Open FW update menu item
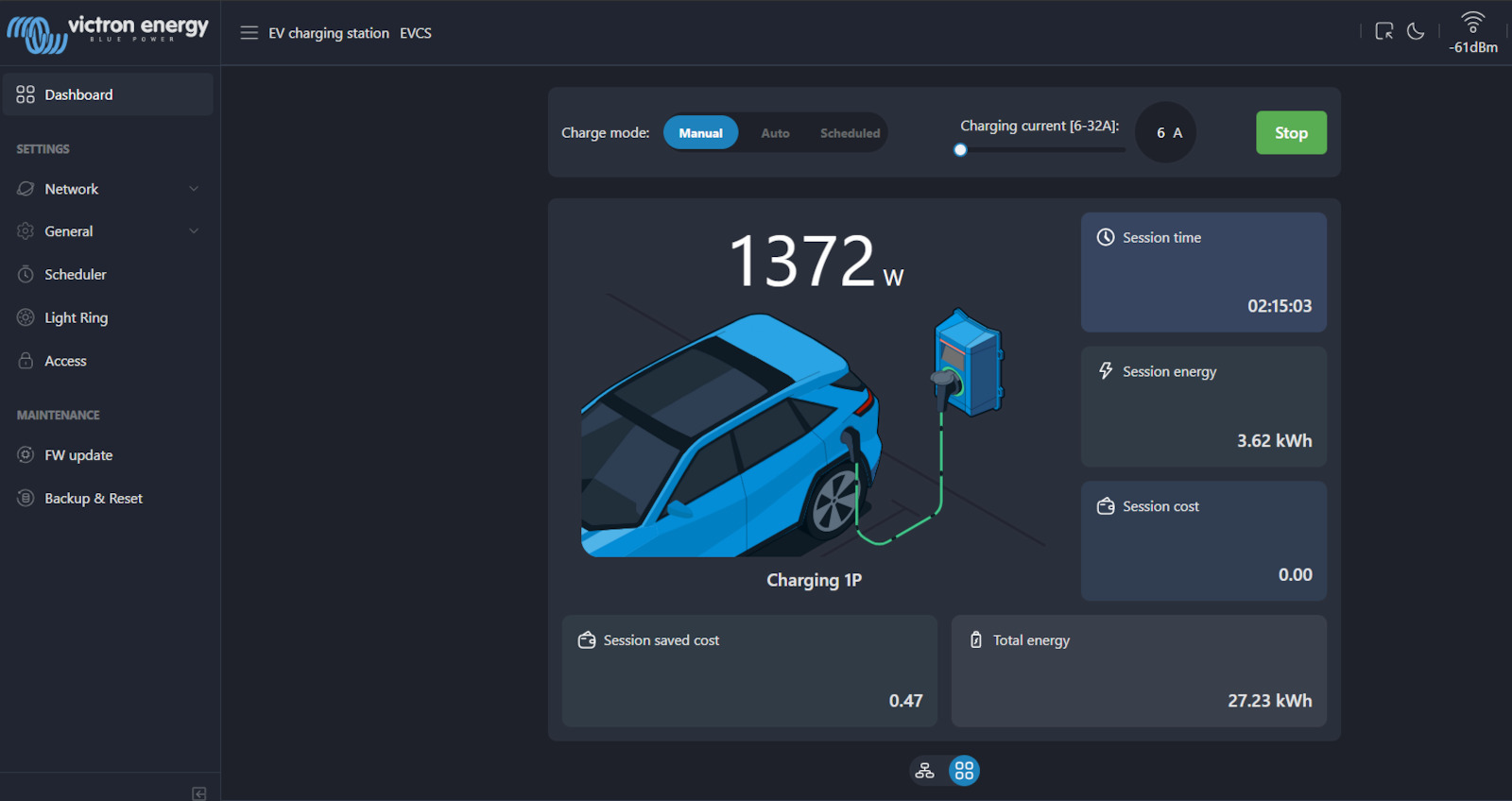Screen dimensions: 1512x801 [108, 455]
